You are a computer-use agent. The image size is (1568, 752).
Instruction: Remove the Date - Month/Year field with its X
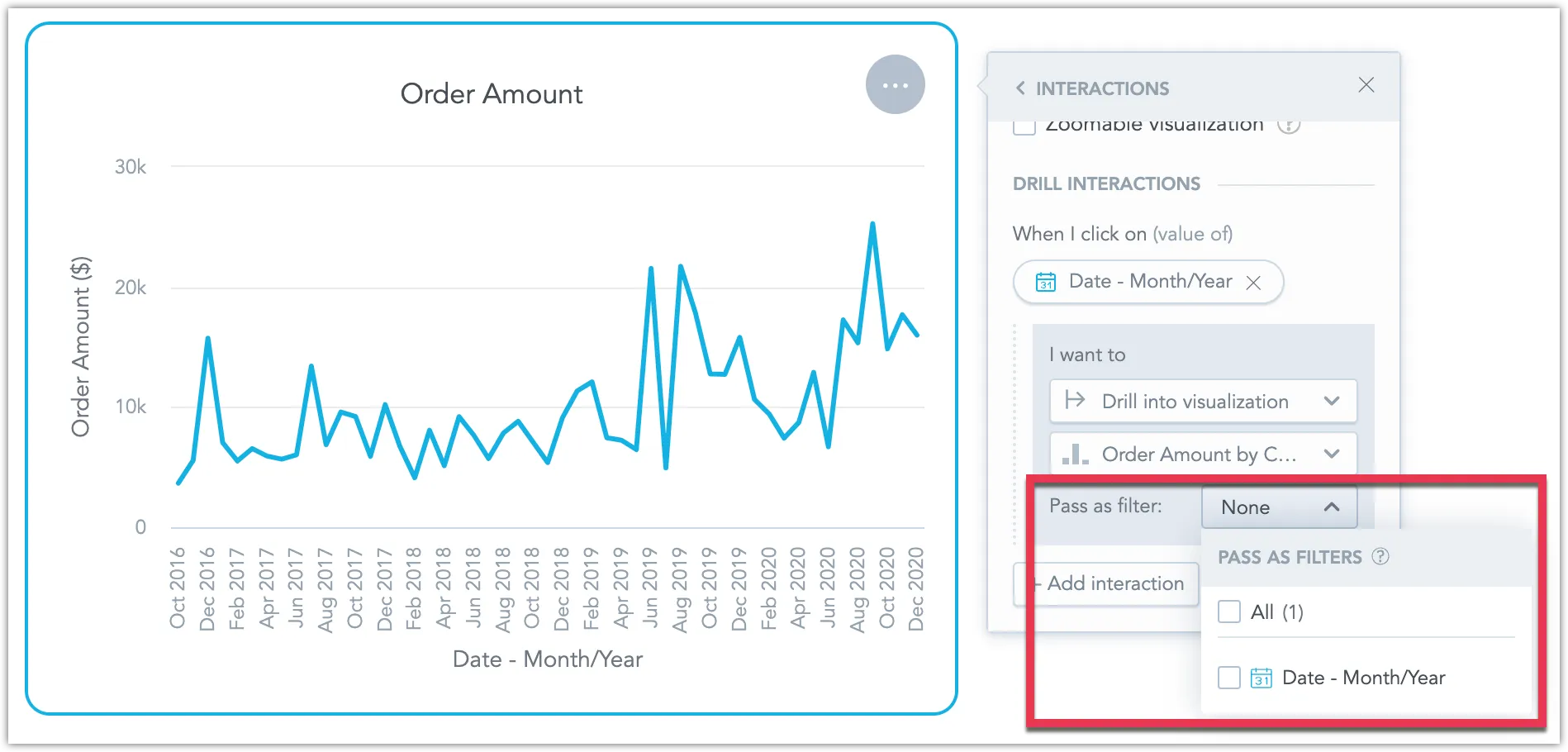[x=1254, y=283]
